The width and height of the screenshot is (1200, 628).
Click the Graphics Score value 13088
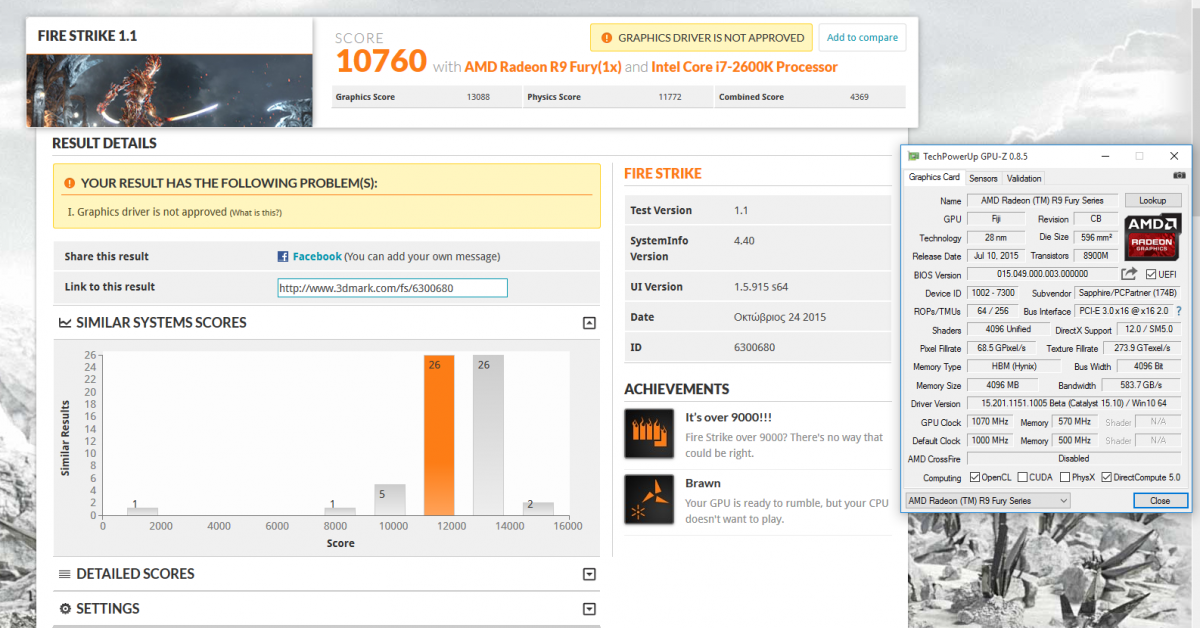479,97
